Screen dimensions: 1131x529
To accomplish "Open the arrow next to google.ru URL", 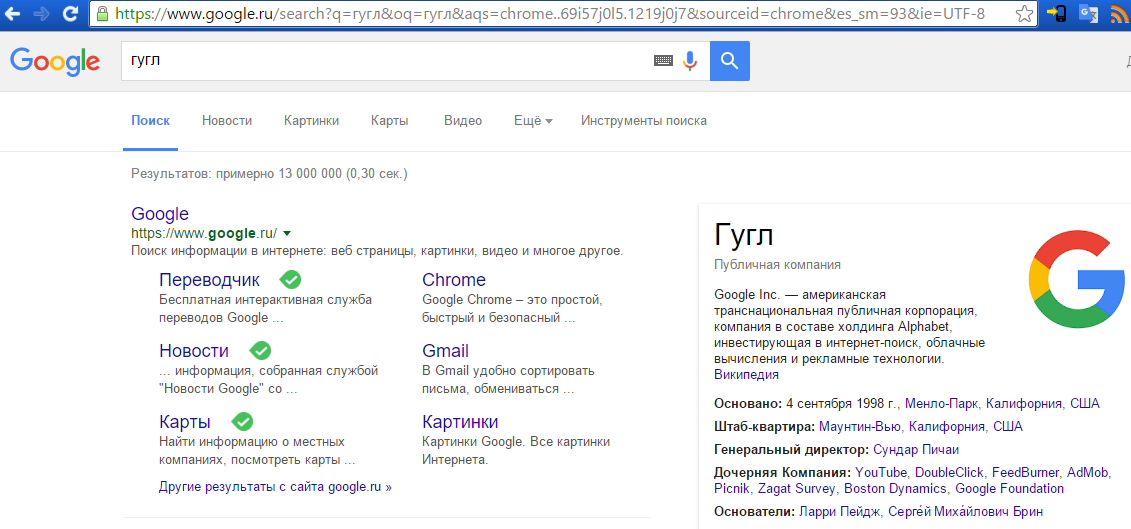I will (x=287, y=233).
